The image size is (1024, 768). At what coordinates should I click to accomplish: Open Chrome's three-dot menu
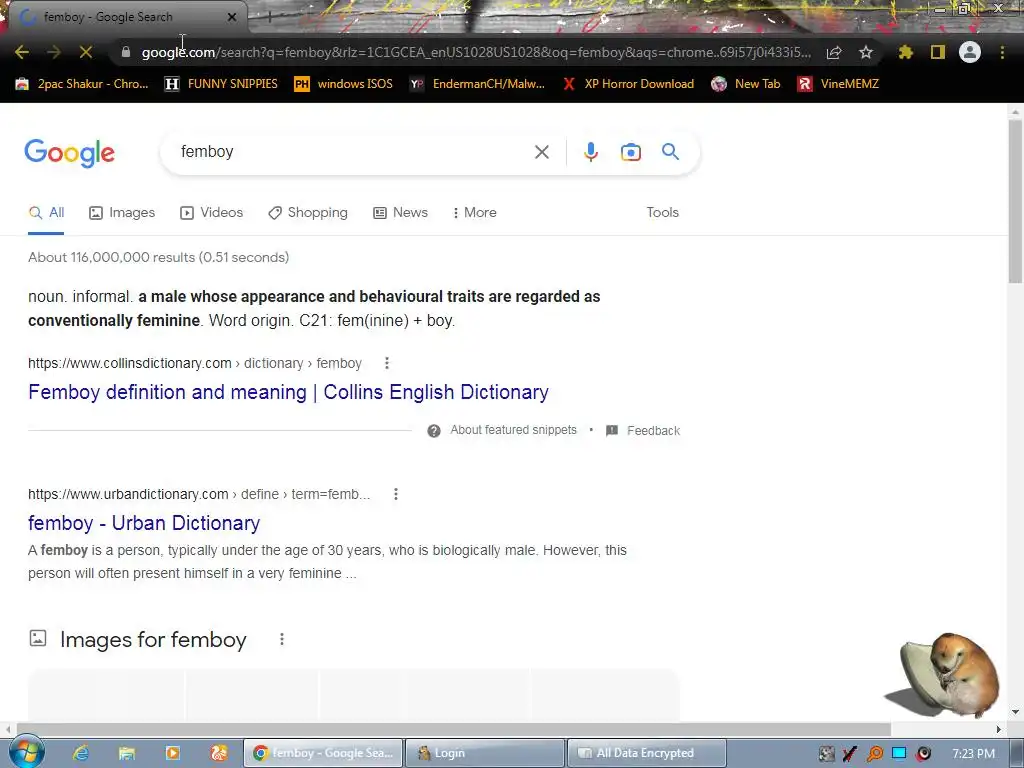1002,52
